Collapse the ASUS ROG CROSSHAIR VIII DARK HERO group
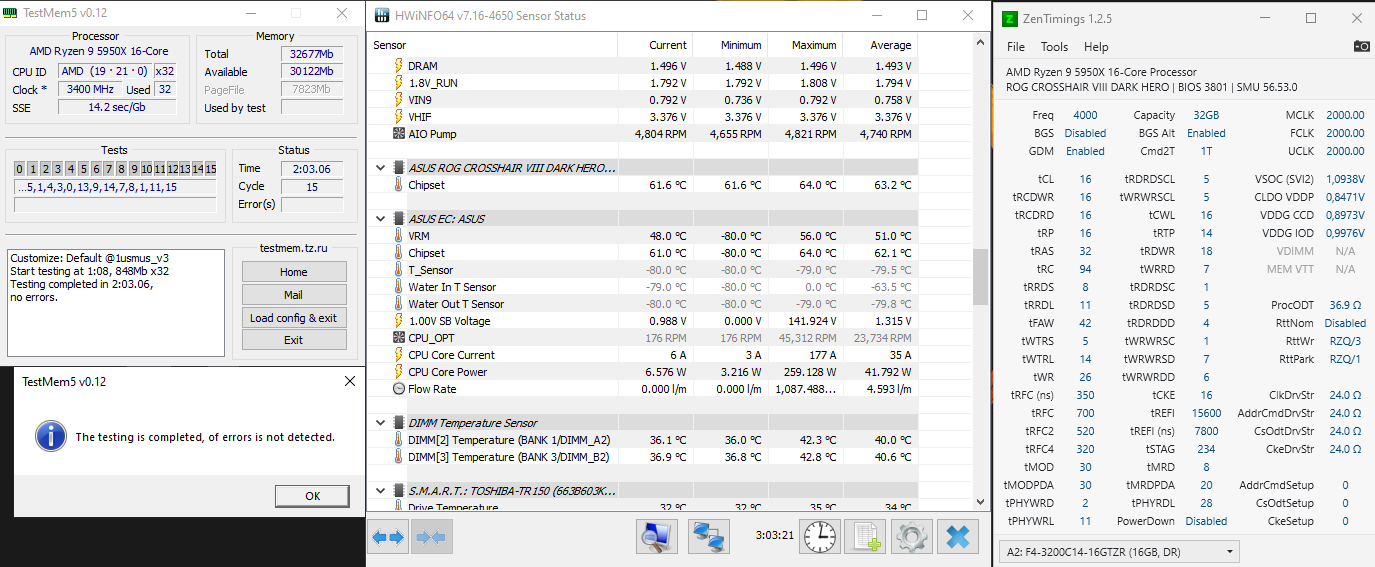The width and height of the screenshot is (1375, 567). pyautogui.click(x=380, y=168)
